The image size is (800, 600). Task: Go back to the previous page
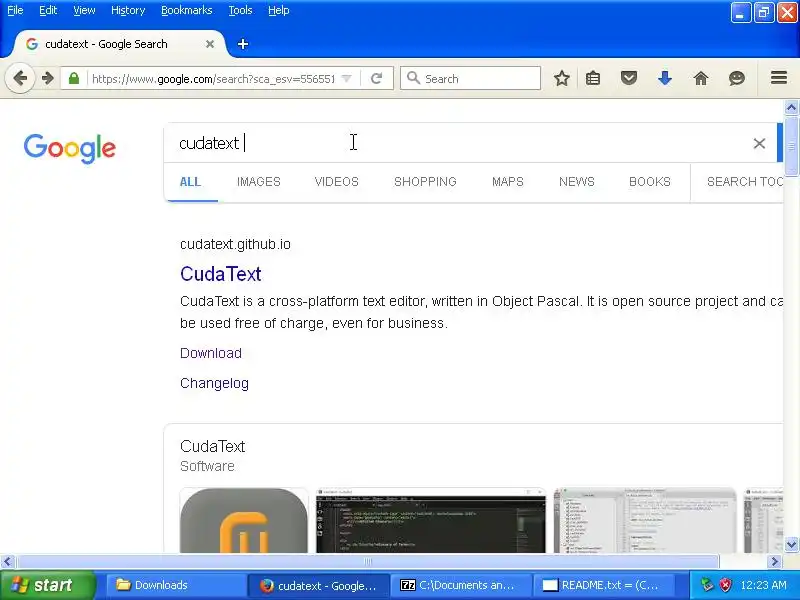coord(20,79)
